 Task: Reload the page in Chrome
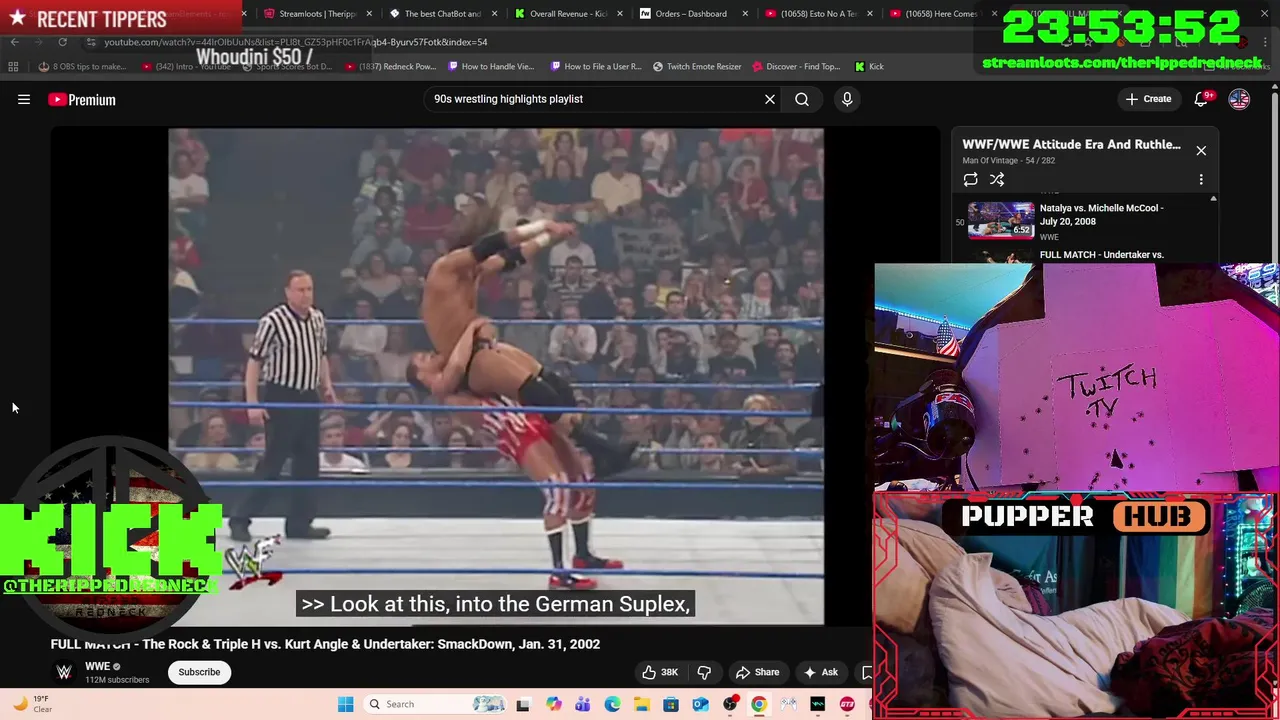[62, 42]
